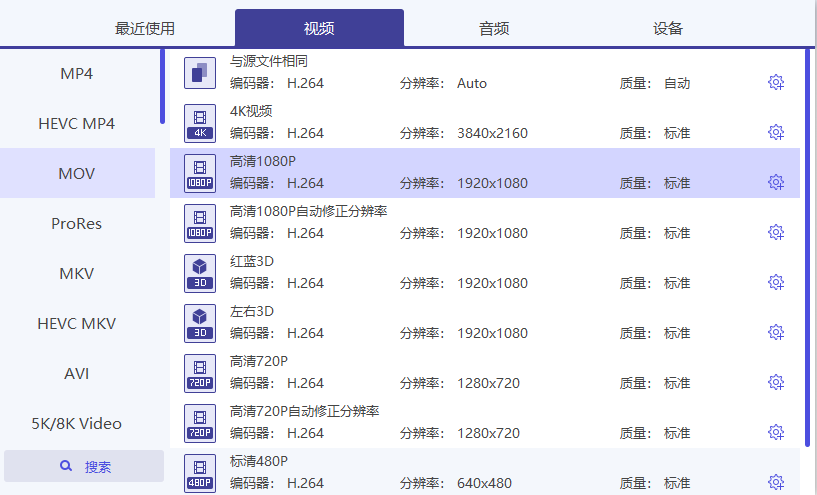
Task: Open settings gear for 左右3D preset
Action: click(776, 332)
